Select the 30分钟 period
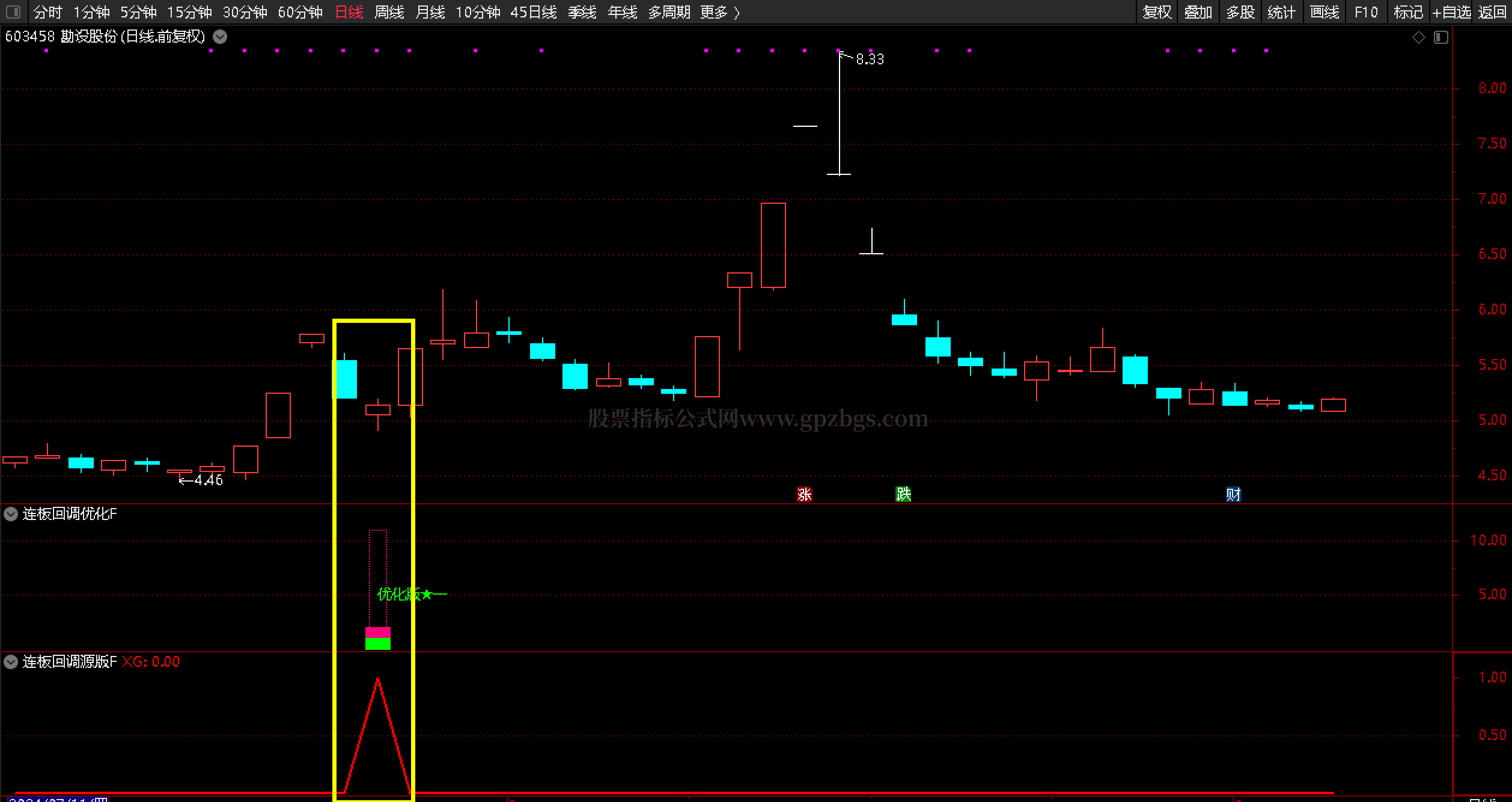This screenshot has width=1512, height=802. [245, 12]
